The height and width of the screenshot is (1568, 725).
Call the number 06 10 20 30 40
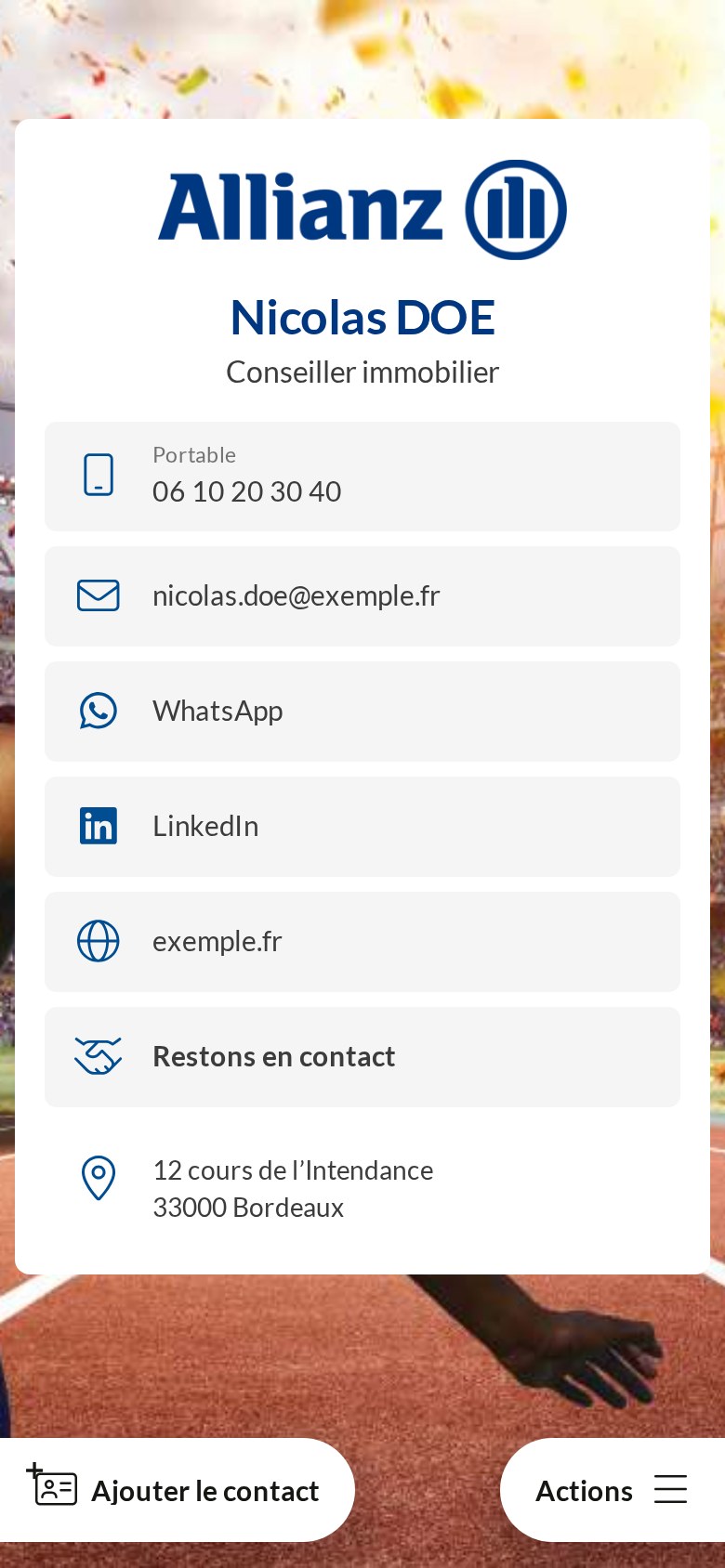362,477
